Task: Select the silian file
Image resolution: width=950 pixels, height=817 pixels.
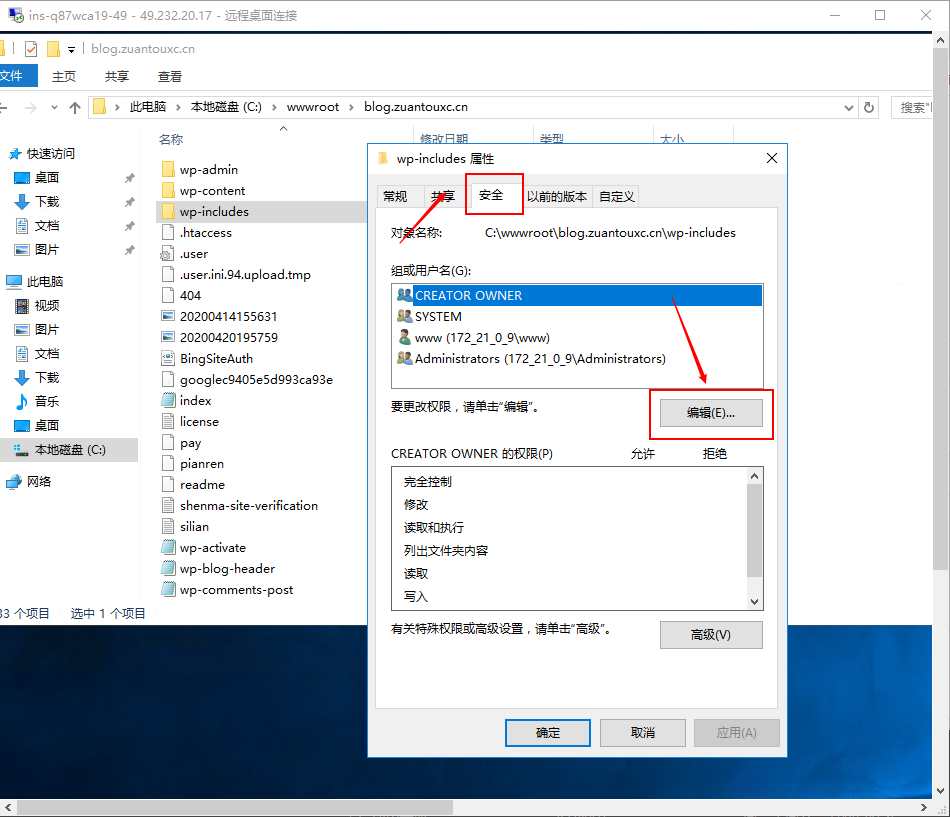Action: click(185, 527)
